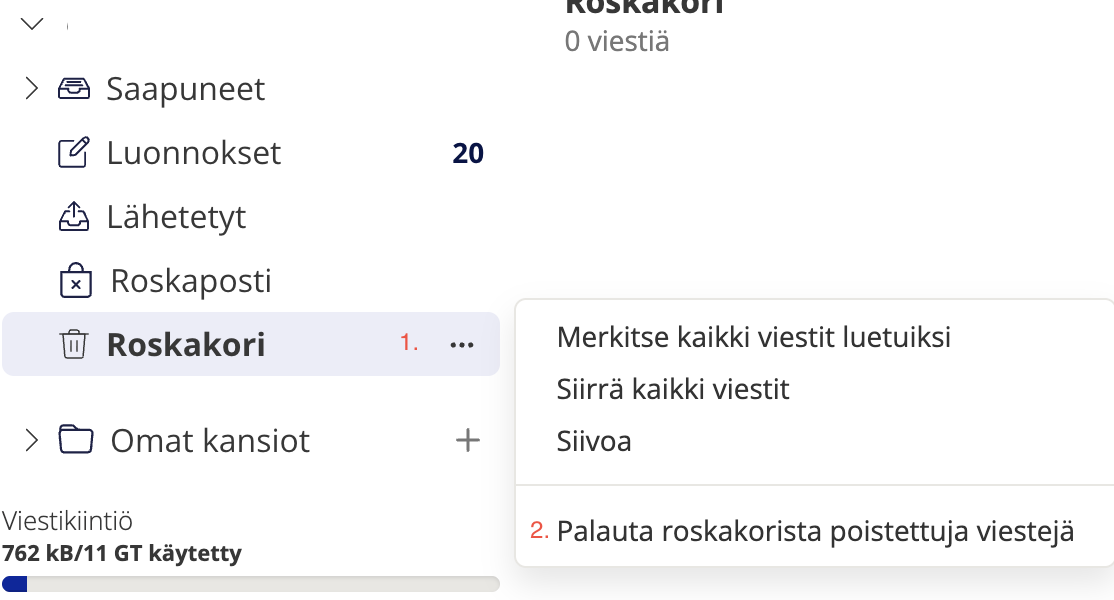Image resolution: width=1114 pixels, height=600 pixels.
Task: Open the Lähetetyt sent folder
Action: tap(176, 217)
